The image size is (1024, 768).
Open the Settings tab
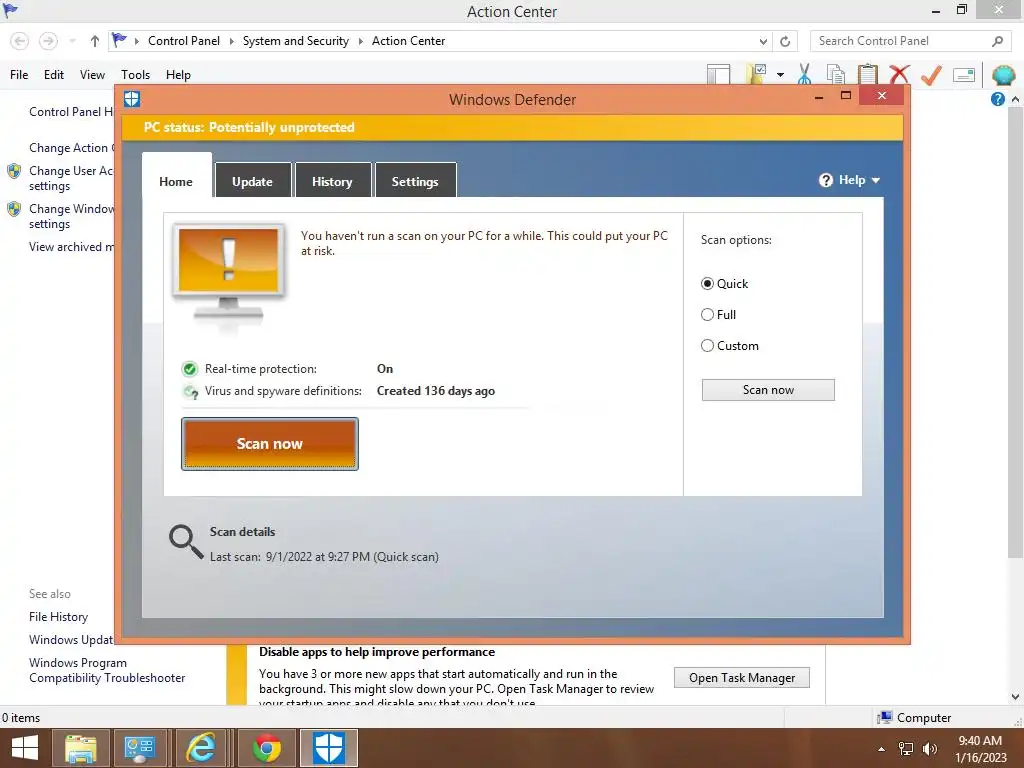click(415, 182)
